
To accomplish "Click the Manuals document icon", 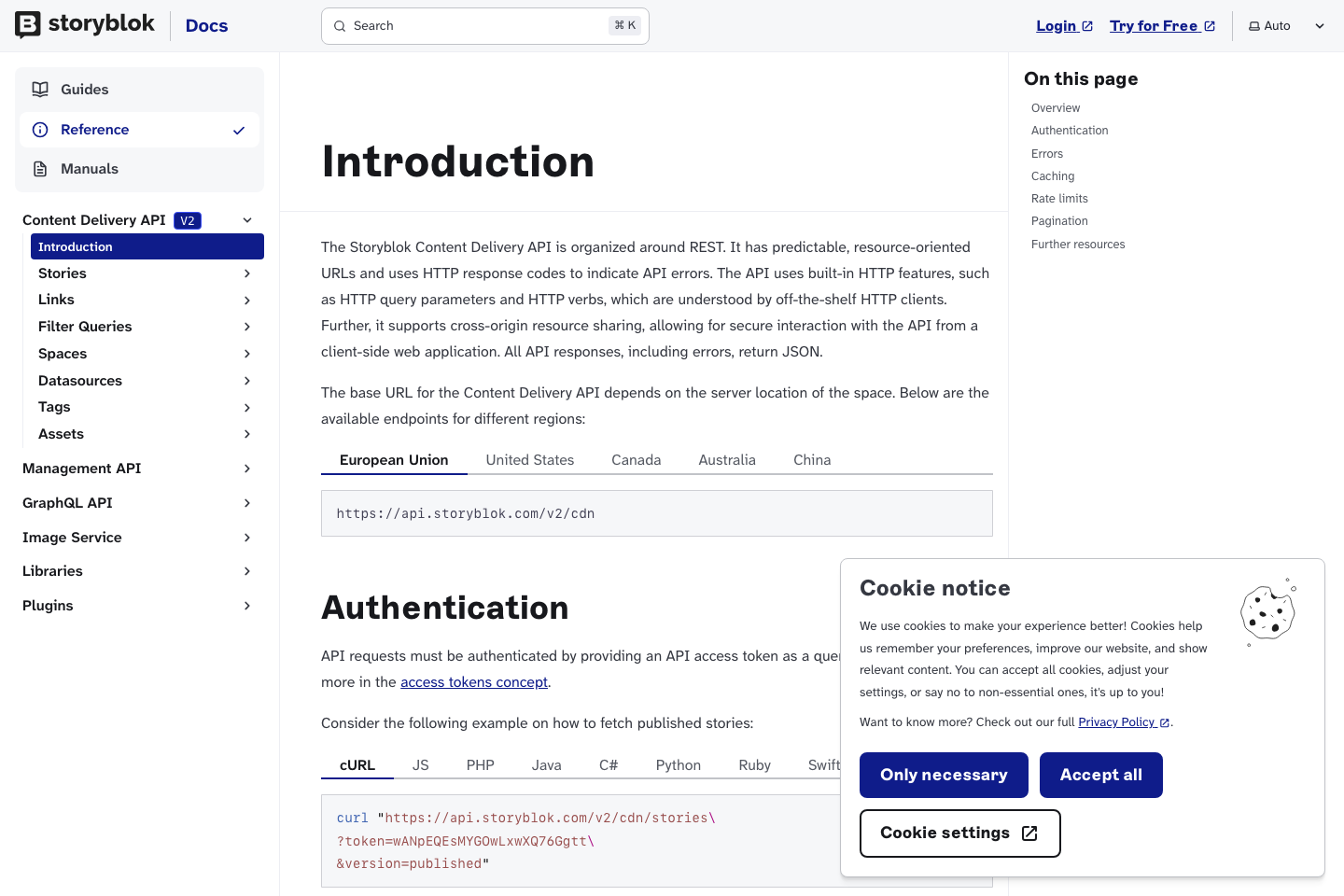I will click(40, 168).
